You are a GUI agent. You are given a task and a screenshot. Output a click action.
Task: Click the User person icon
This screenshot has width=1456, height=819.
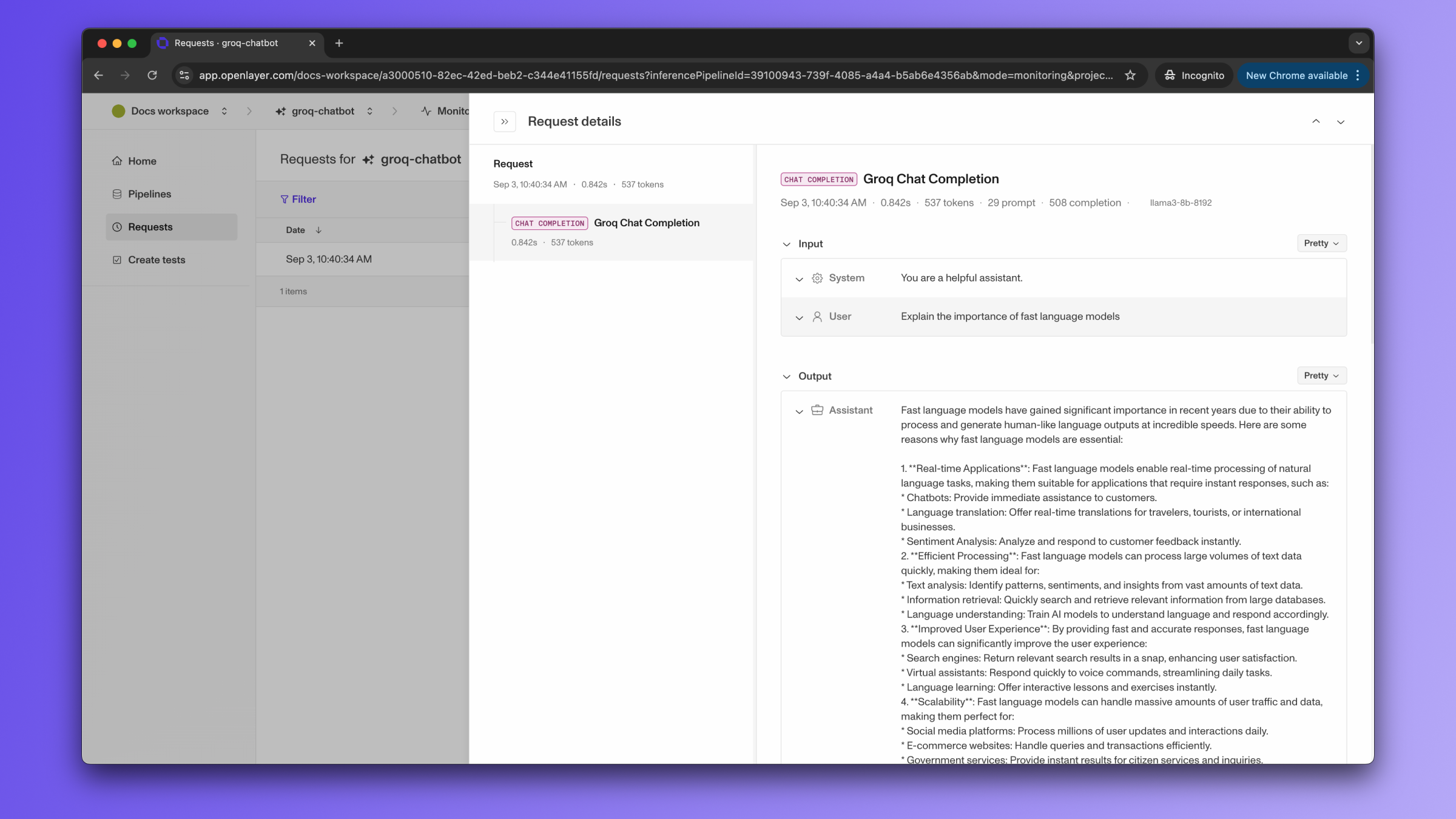click(x=817, y=317)
